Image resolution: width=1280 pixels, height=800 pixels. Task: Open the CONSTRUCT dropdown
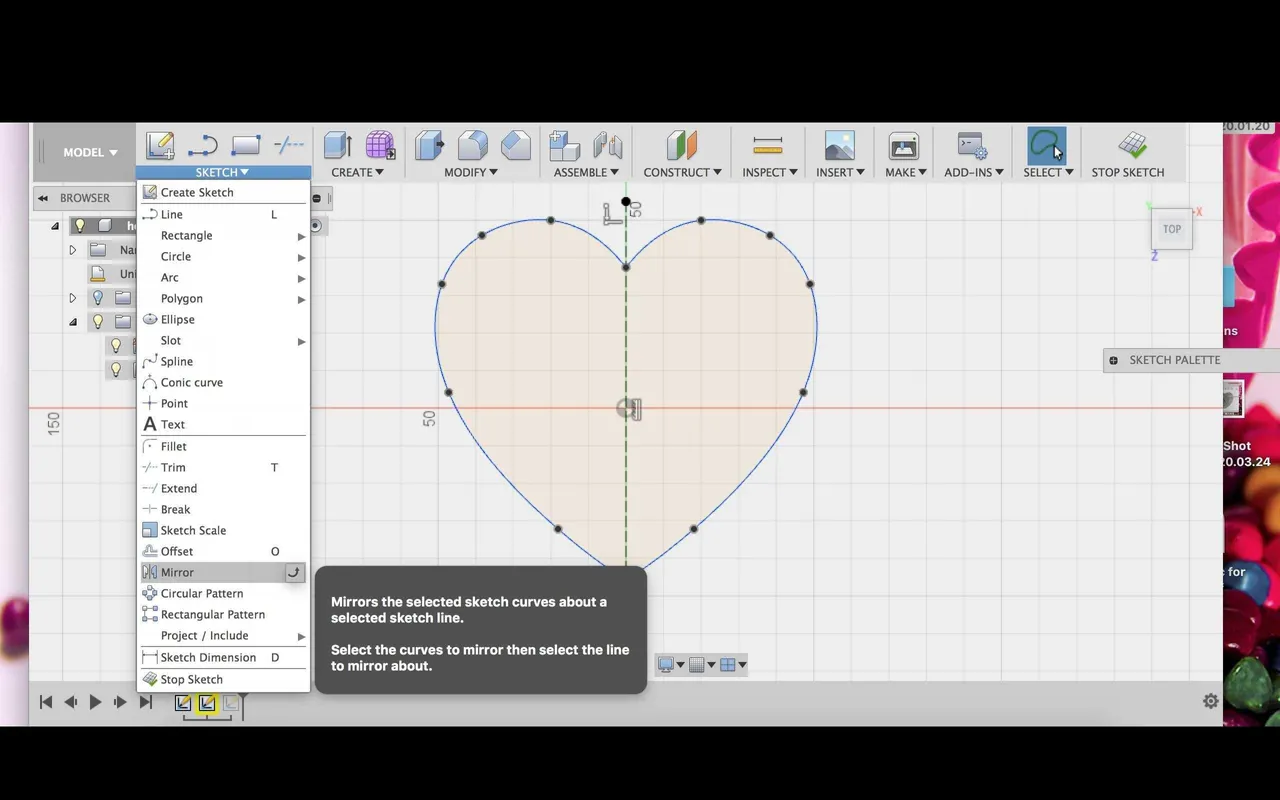pyautogui.click(x=683, y=172)
